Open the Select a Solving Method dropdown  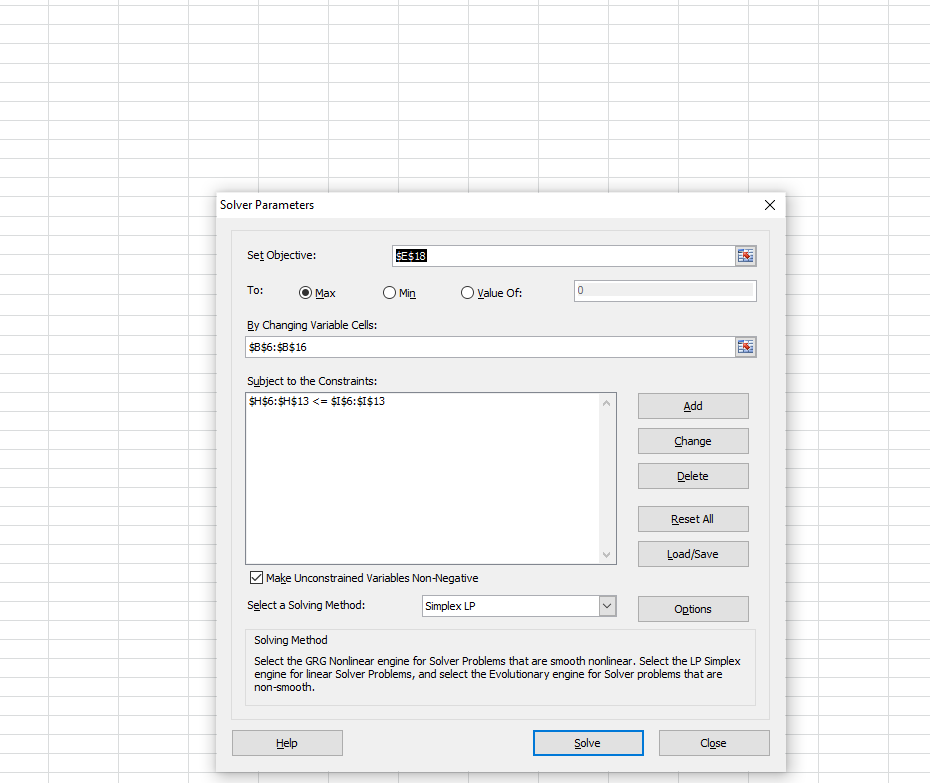point(605,605)
